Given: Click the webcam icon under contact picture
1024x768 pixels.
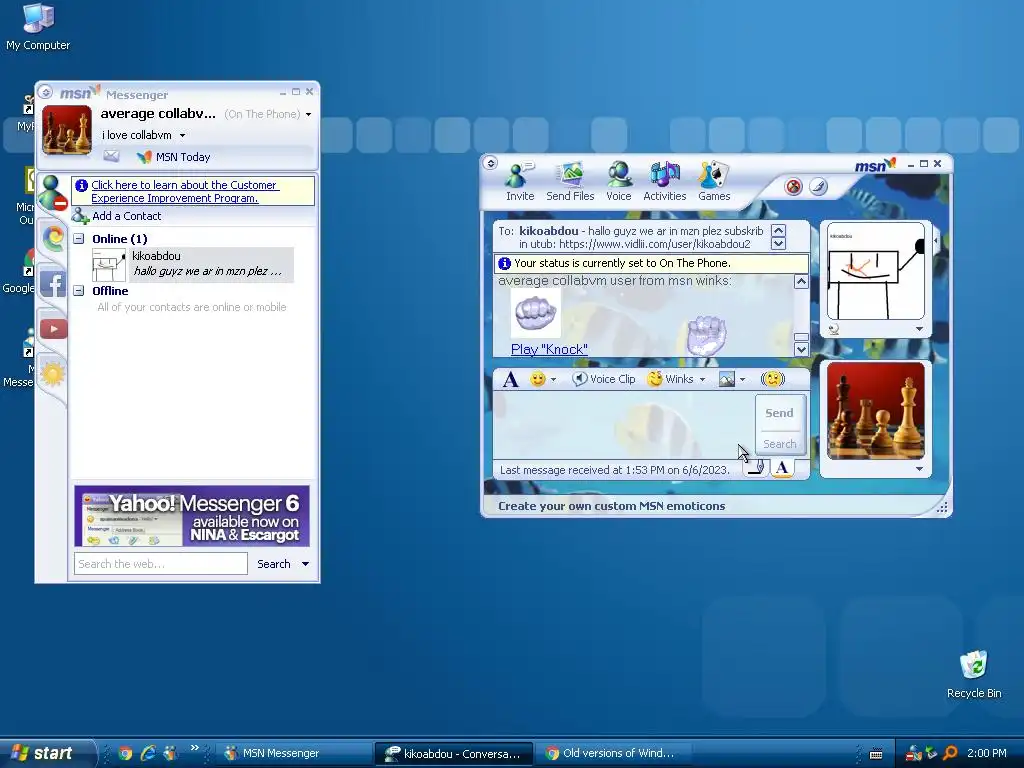Looking at the screenshot, I should (834, 329).
